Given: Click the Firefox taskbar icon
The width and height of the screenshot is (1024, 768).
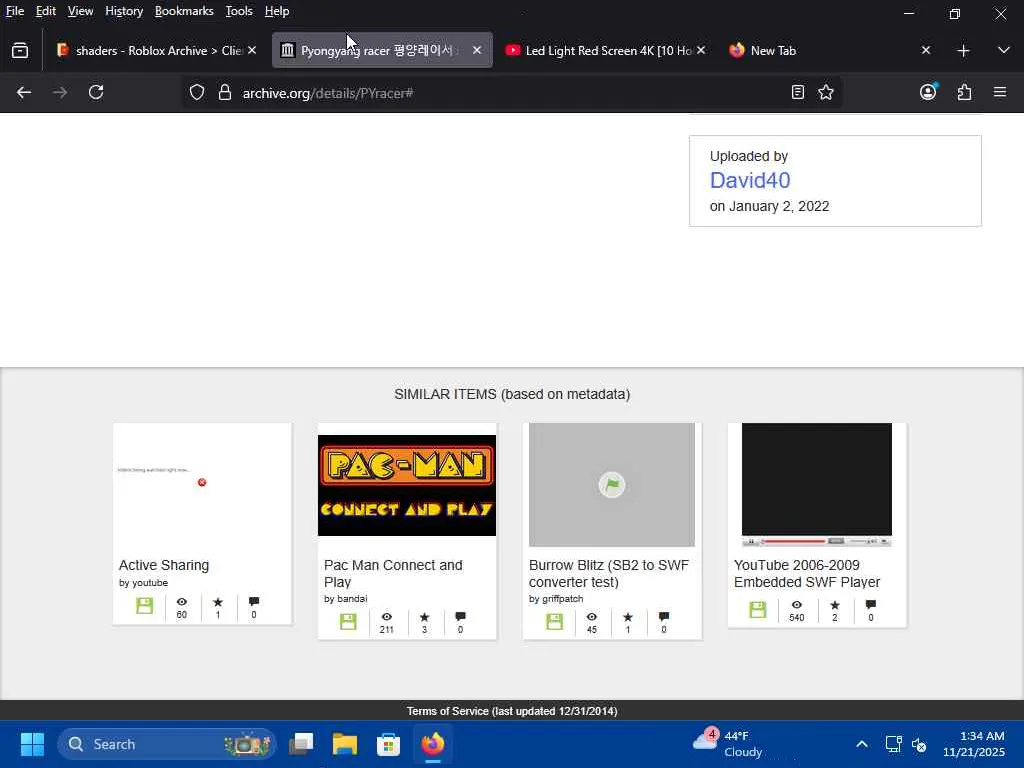Looking at the screenshot, I should [x=432, y=744].
